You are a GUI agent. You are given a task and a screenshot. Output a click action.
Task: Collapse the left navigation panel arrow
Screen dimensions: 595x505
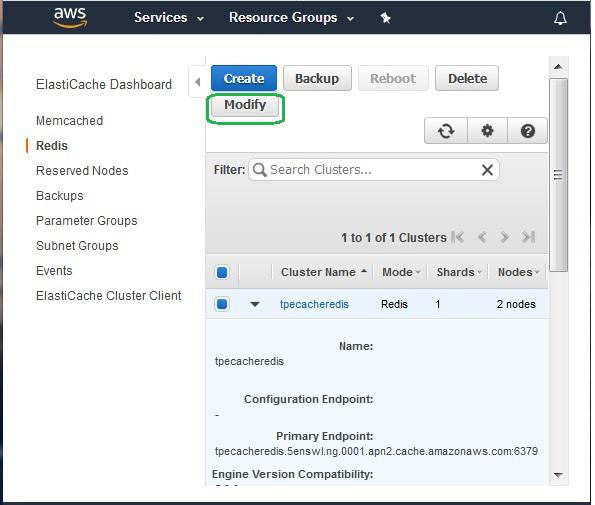tap(197, 82)
